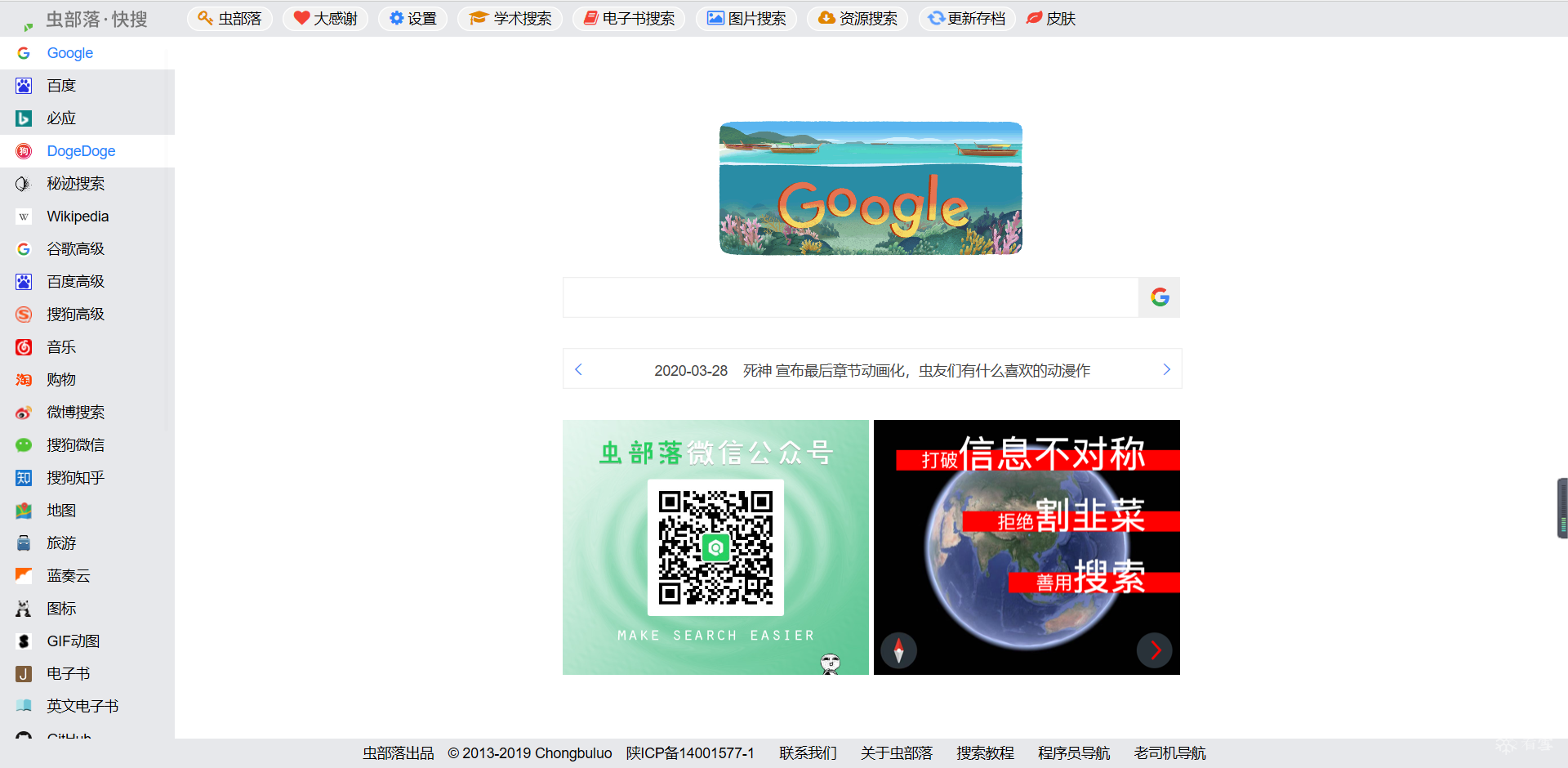Click the Baidu paw icon beside 百度高级
The width and height of the screenshot is (1568, 768).
pyautogui.click(x=24, y=282)
